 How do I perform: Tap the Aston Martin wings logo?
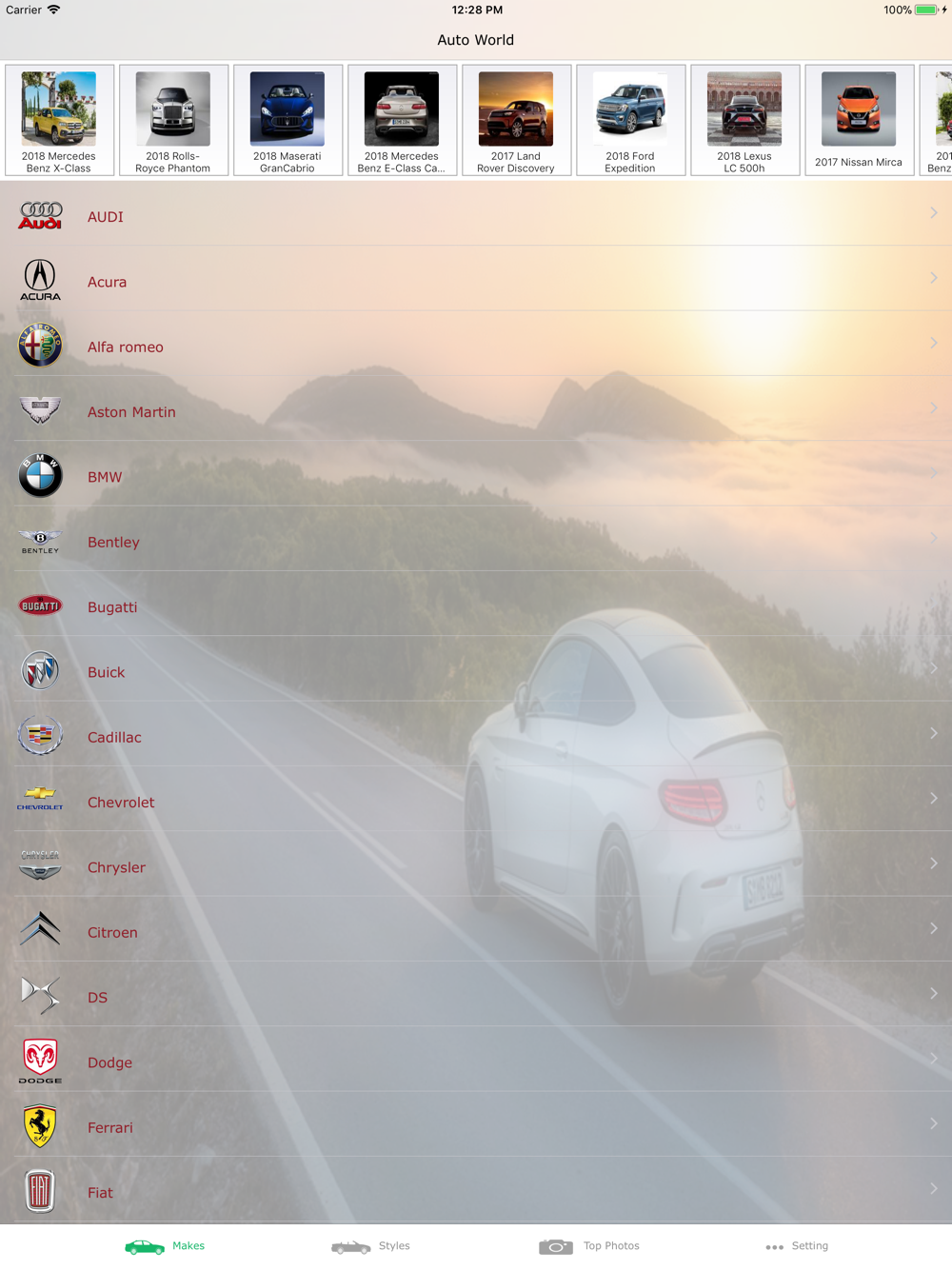tap(40, 410)
